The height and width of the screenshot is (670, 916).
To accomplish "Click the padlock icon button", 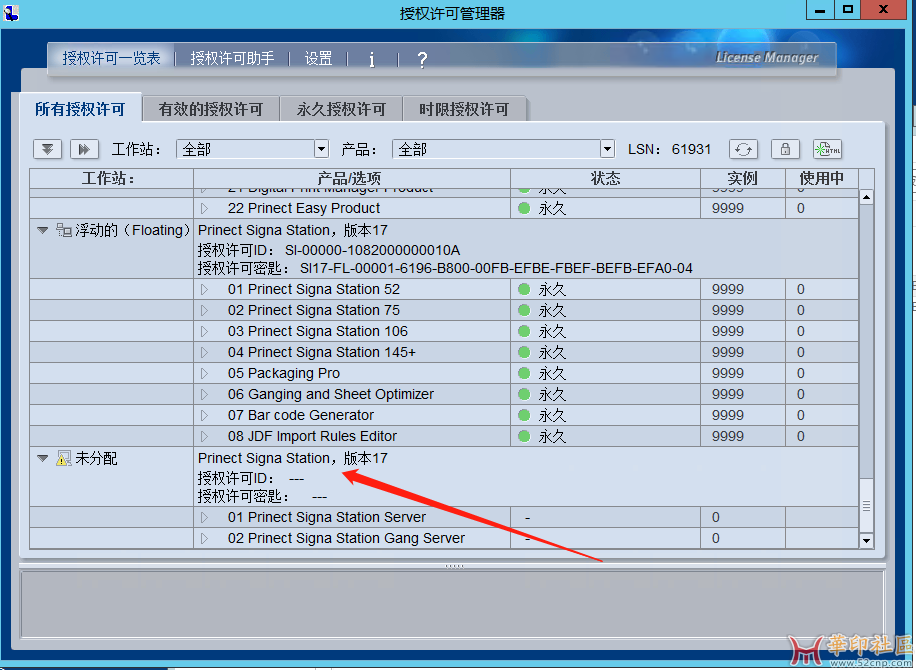I will tap(785, 150).
